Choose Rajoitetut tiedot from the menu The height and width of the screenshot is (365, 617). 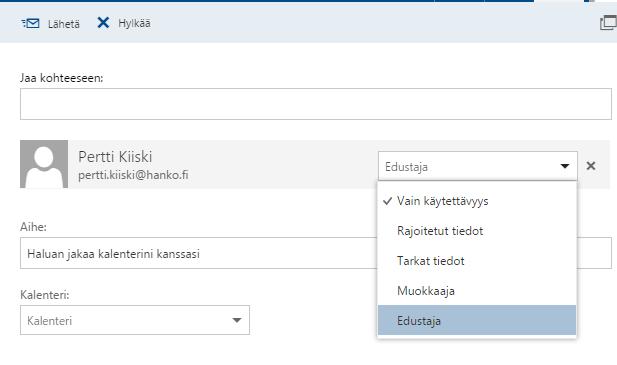477,231
